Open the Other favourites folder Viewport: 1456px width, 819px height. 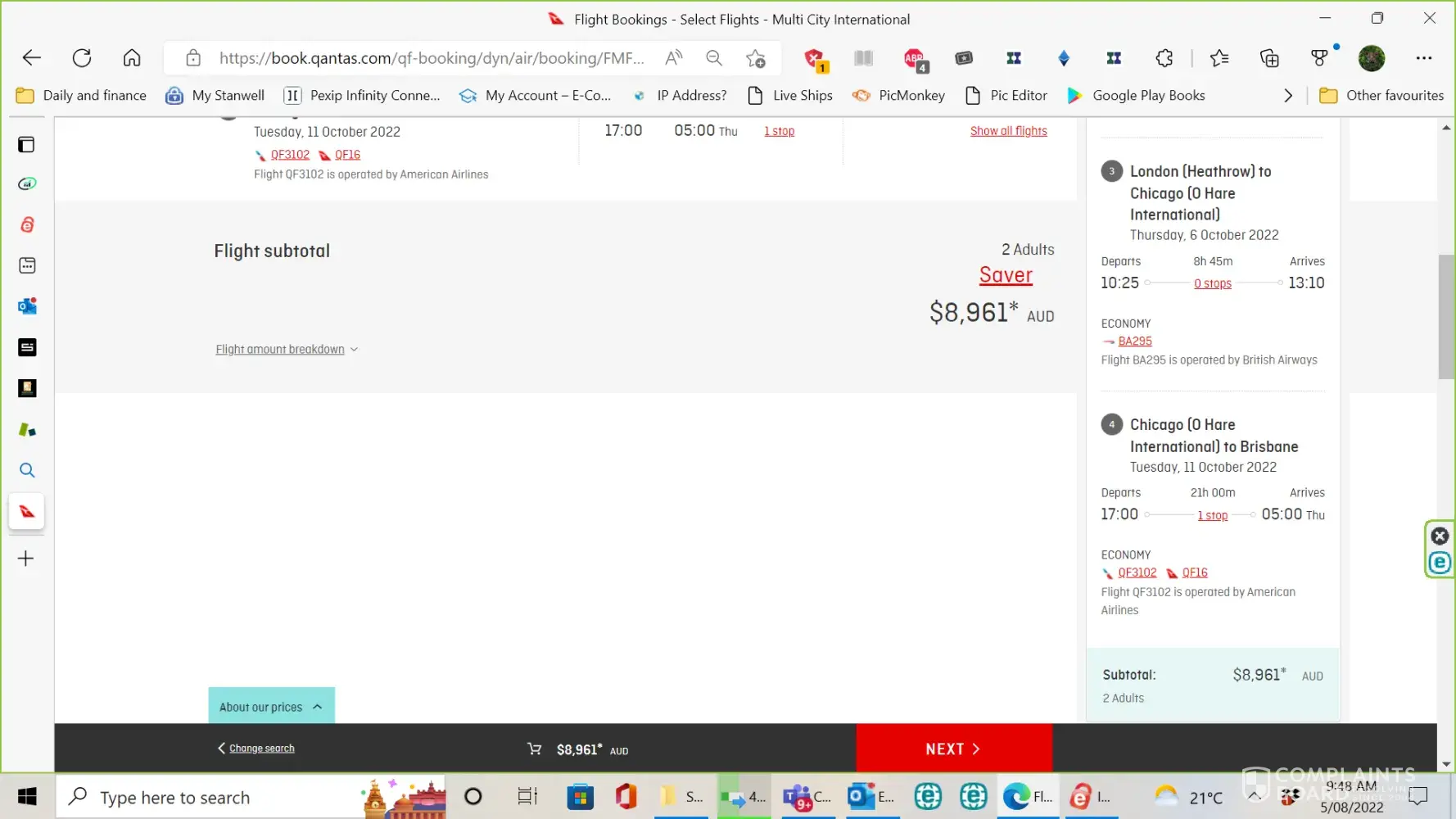(1381, 96)
